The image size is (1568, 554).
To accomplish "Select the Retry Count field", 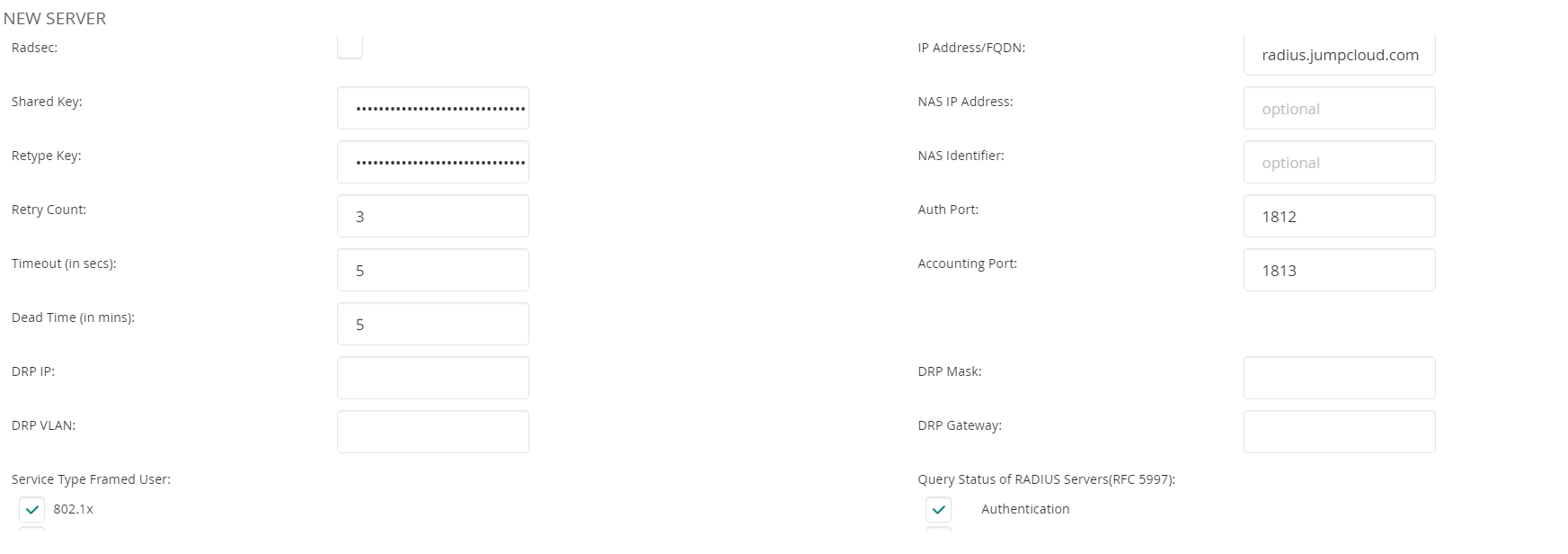I will pos(433,216).
